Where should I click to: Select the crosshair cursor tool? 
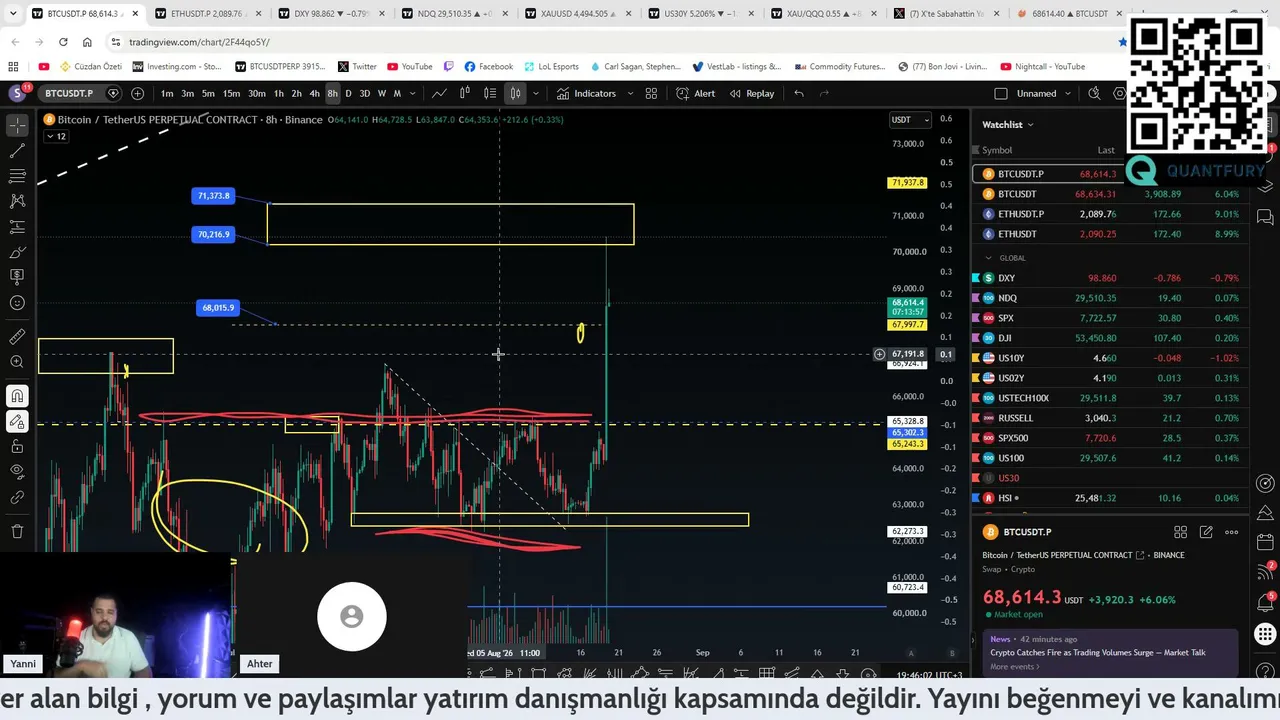click(17, 126)
